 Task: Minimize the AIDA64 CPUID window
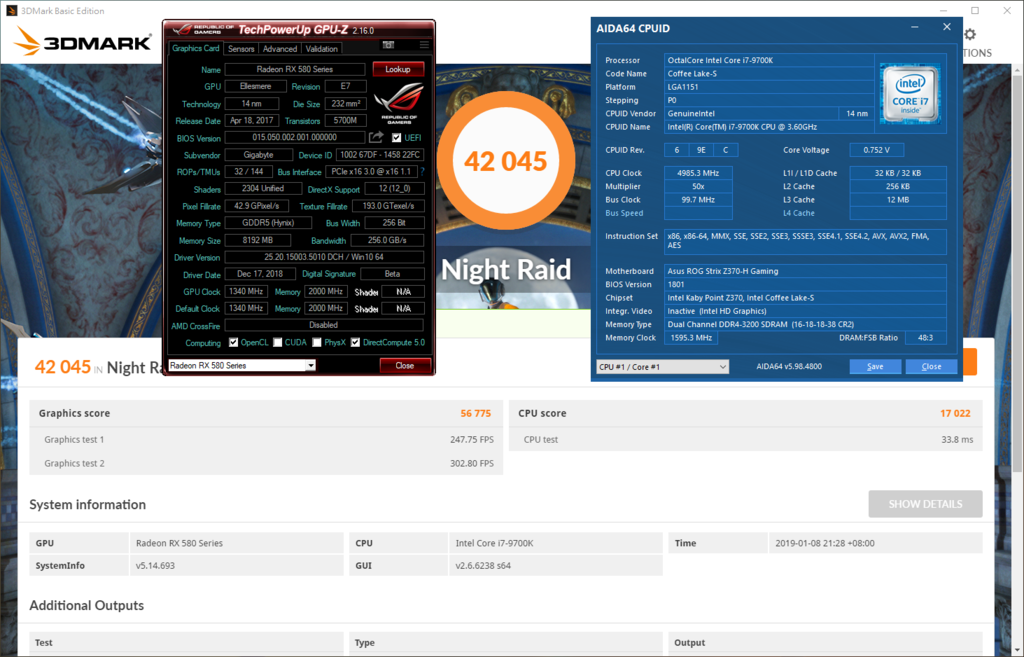pyautogui.click(x=914, y=27)
